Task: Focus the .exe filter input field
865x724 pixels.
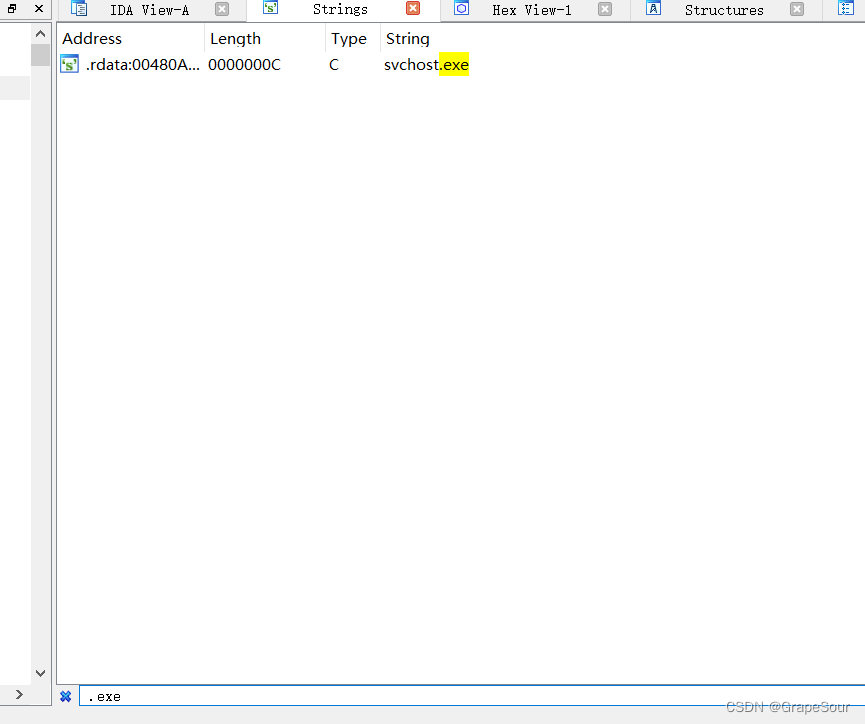Action: (472, 696)
